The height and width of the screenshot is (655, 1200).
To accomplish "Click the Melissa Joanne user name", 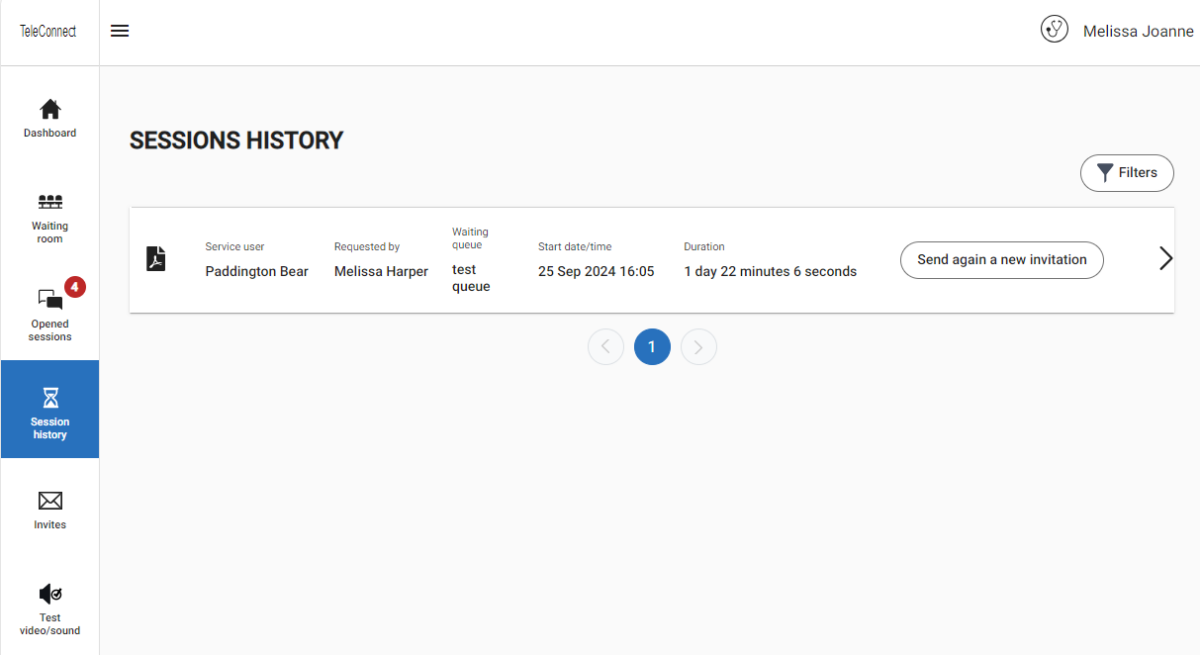I will pyautogui.click(x=1138, y=31).
